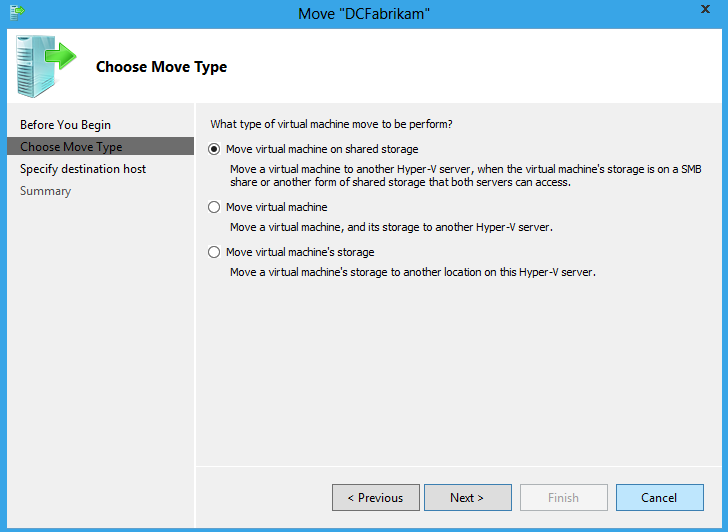Click the "Move virtual machine's storage" label text
728x532 pixels.
coord(300,252)
